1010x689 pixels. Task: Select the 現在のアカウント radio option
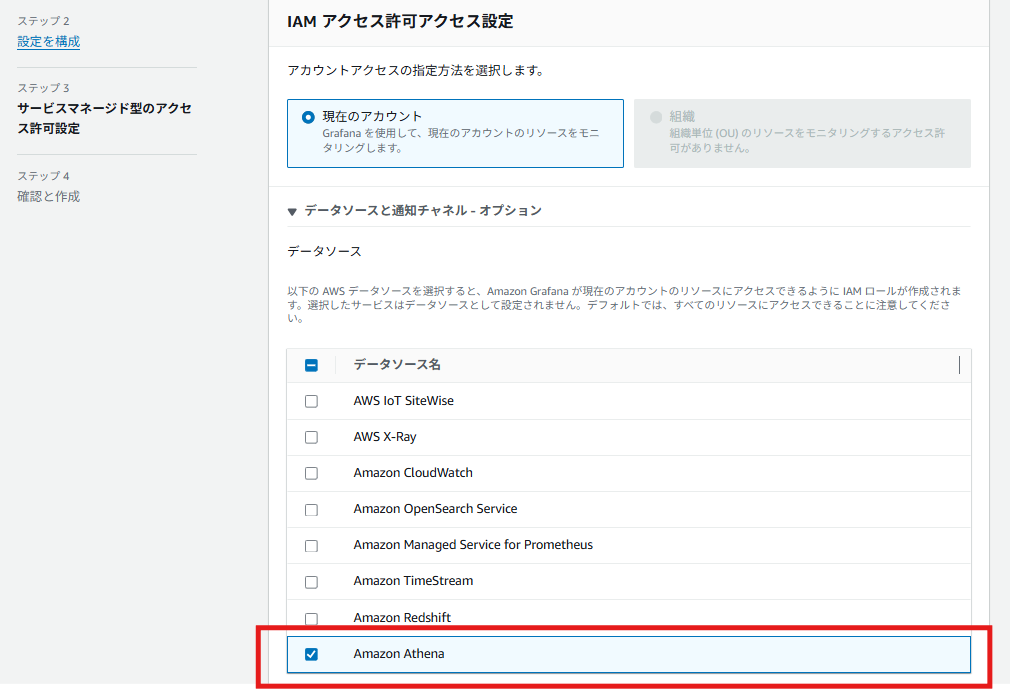click(308, 117)
